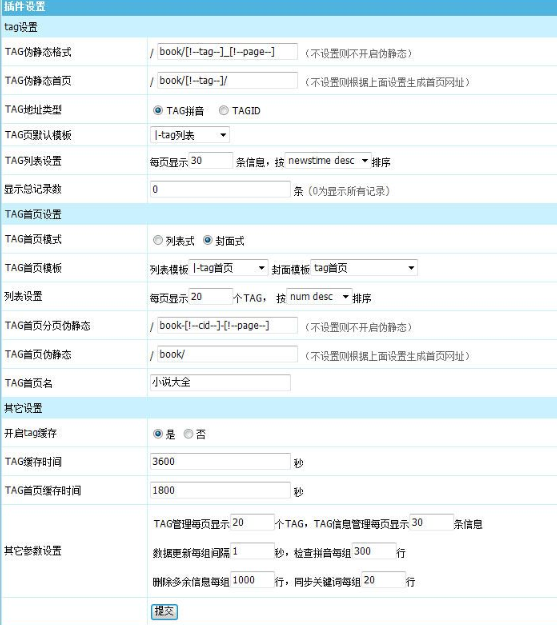Select the TAG拼音 radio button
The width and height of the screenshot is (557, 625).
(158, 110)
